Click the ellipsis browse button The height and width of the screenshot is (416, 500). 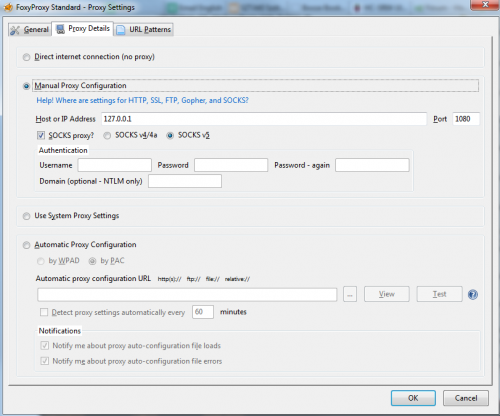[x=350, y=294]
